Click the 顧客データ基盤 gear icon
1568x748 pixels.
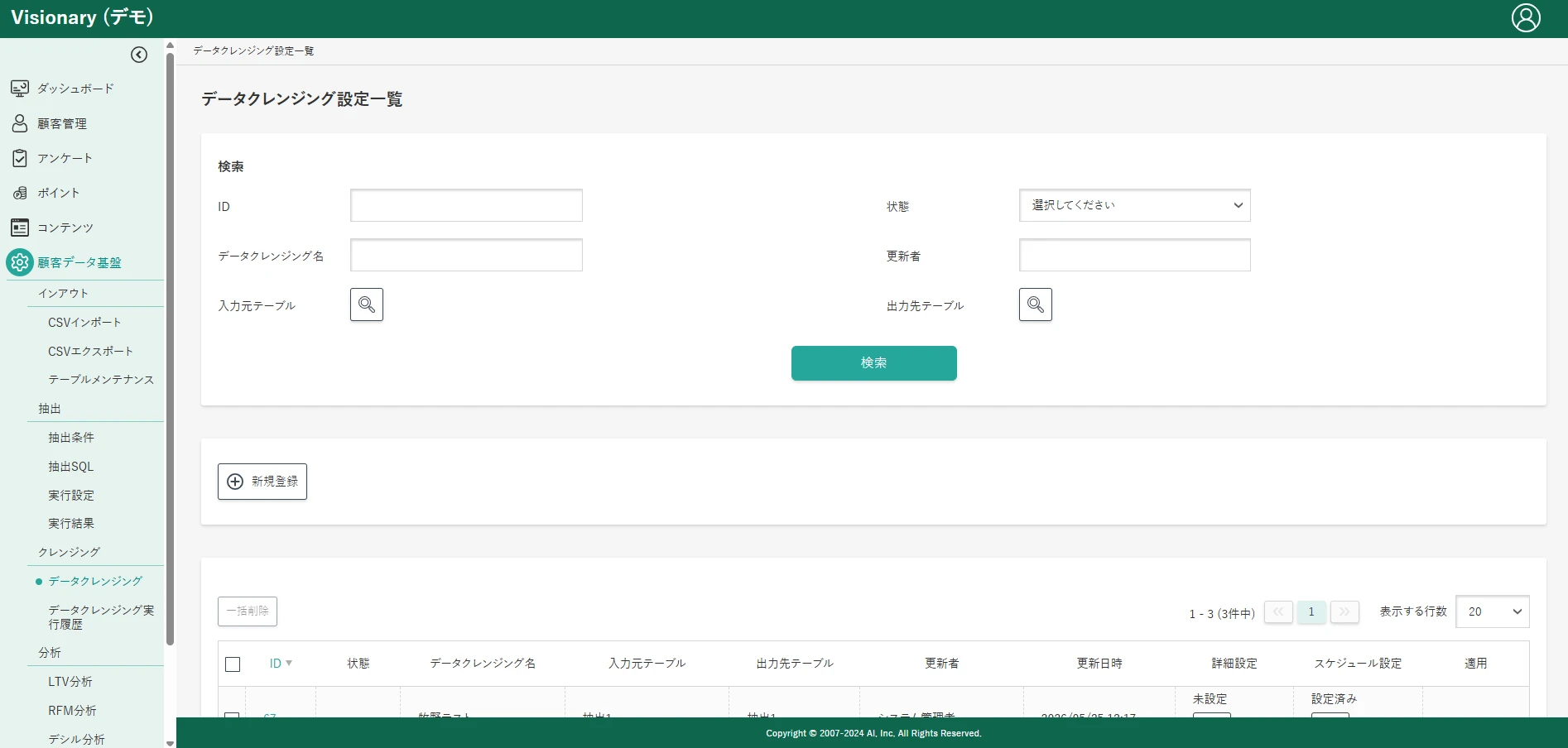point(20,262)
